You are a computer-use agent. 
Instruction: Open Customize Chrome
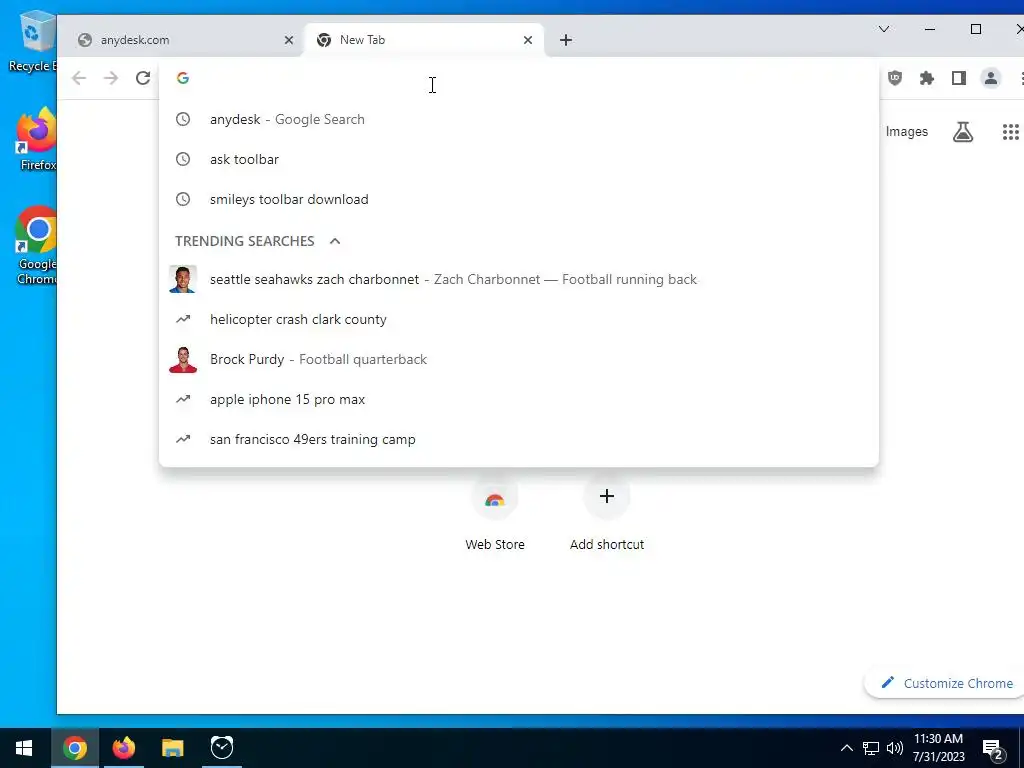tap(946, 683)
